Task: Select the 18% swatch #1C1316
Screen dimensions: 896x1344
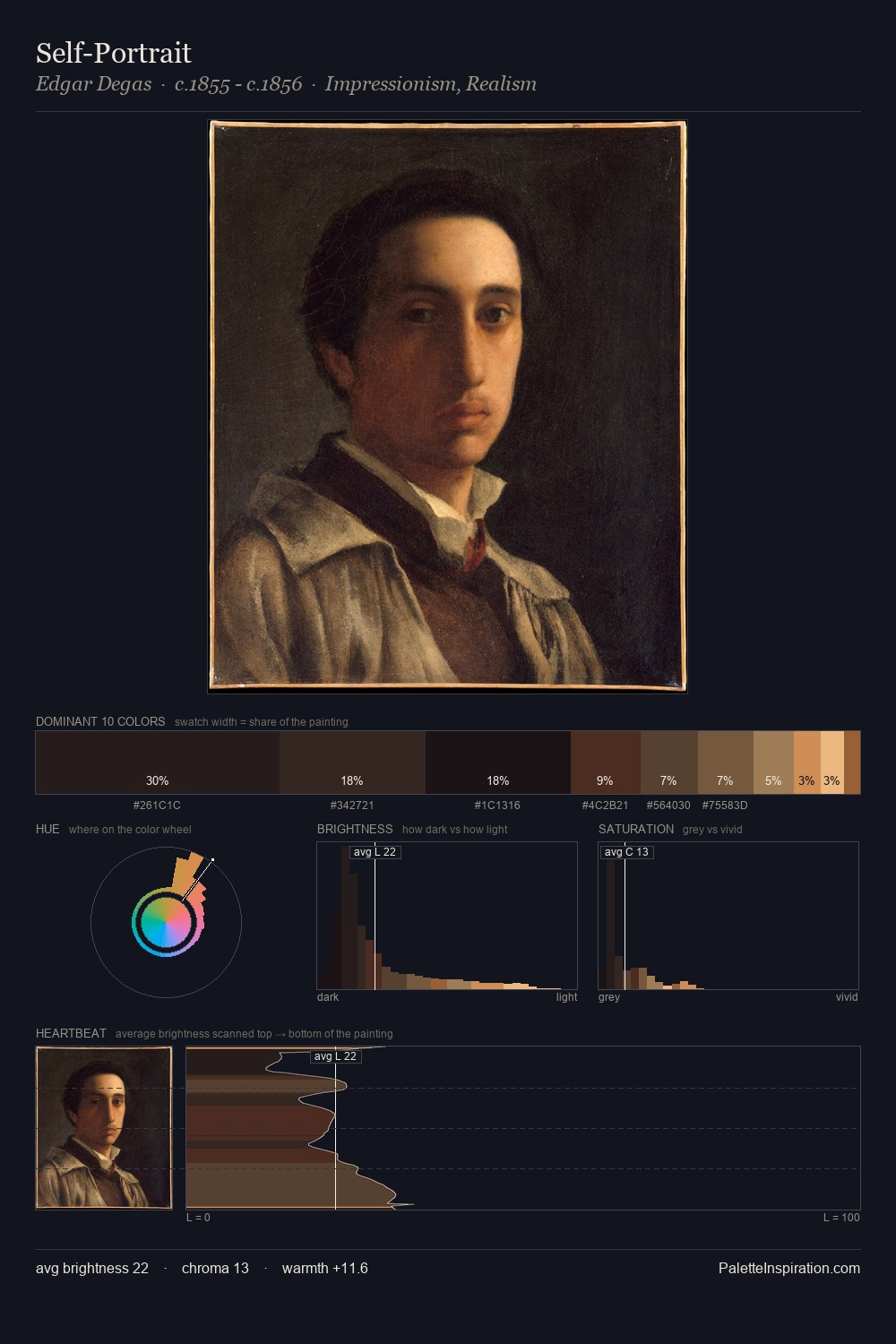Action: point(498,762)
